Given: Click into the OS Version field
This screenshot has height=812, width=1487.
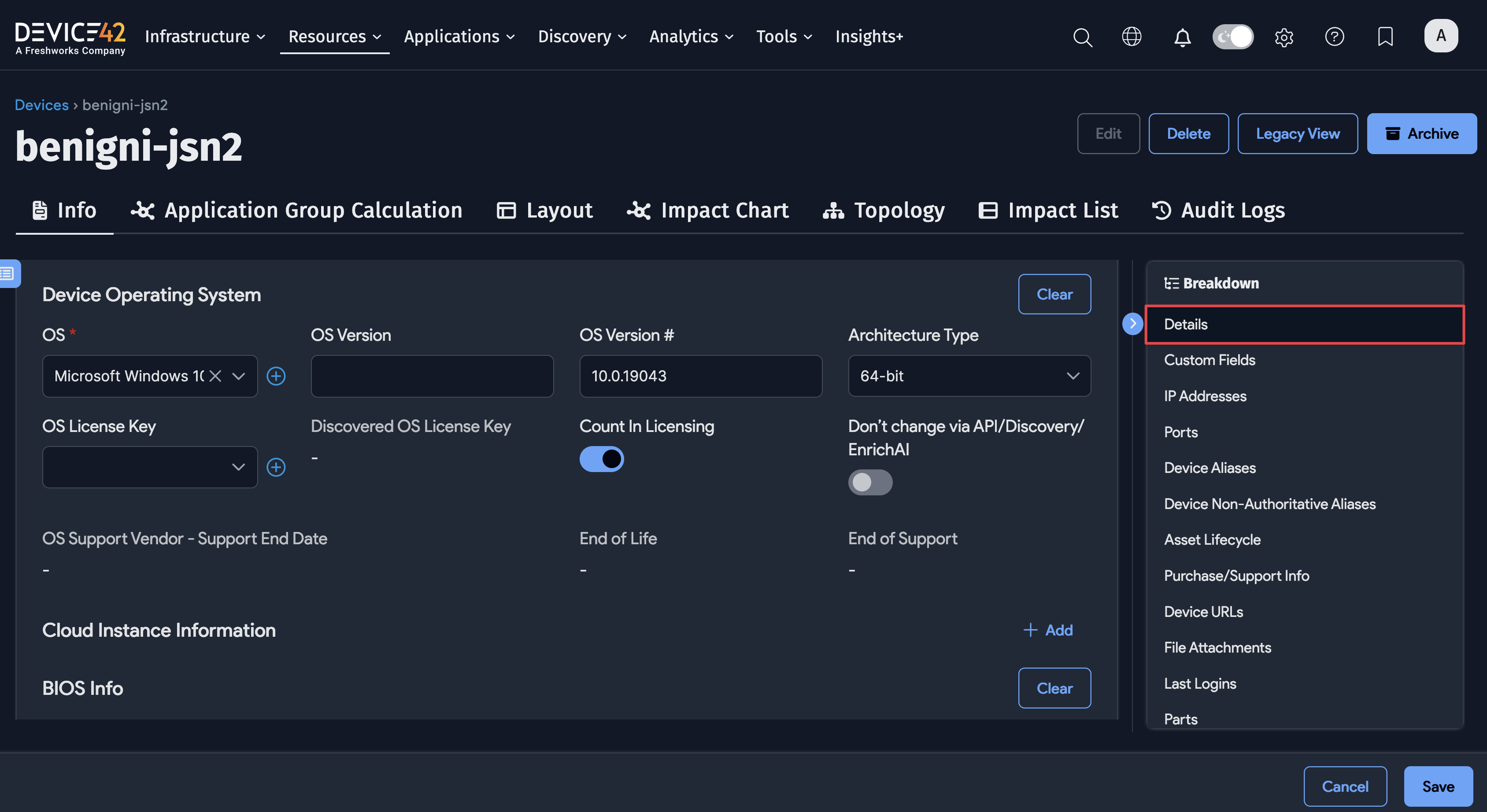Looking at the screenshot, I should (x=432, y=376).
